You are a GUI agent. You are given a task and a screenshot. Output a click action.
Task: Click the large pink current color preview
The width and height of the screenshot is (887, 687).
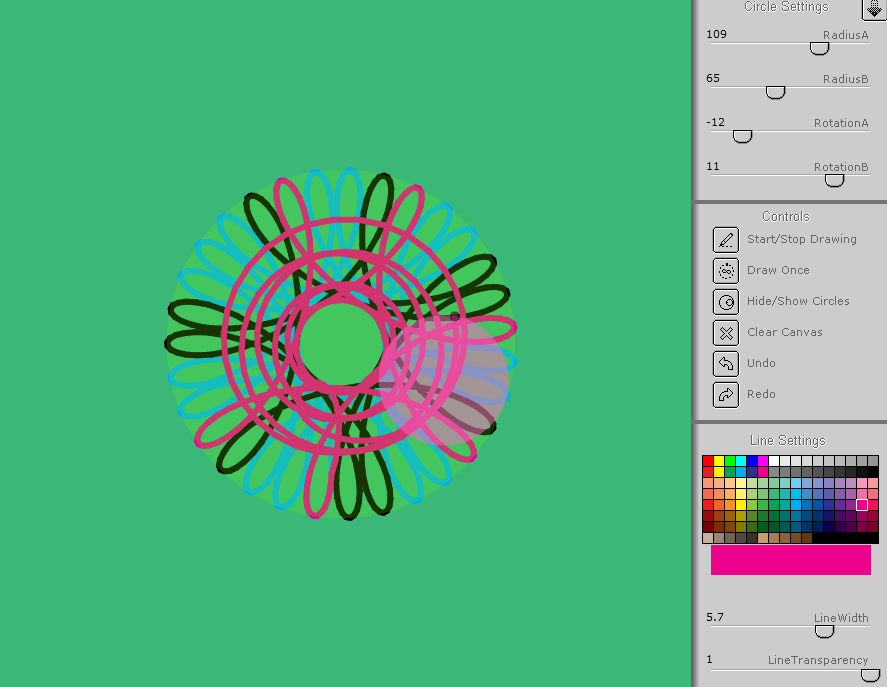(790, 560)
